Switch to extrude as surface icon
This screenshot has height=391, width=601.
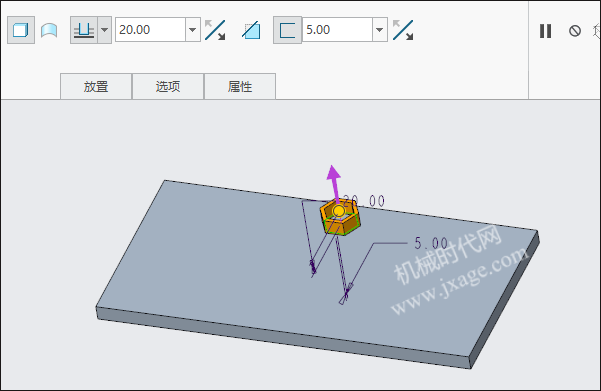point(49,30)
